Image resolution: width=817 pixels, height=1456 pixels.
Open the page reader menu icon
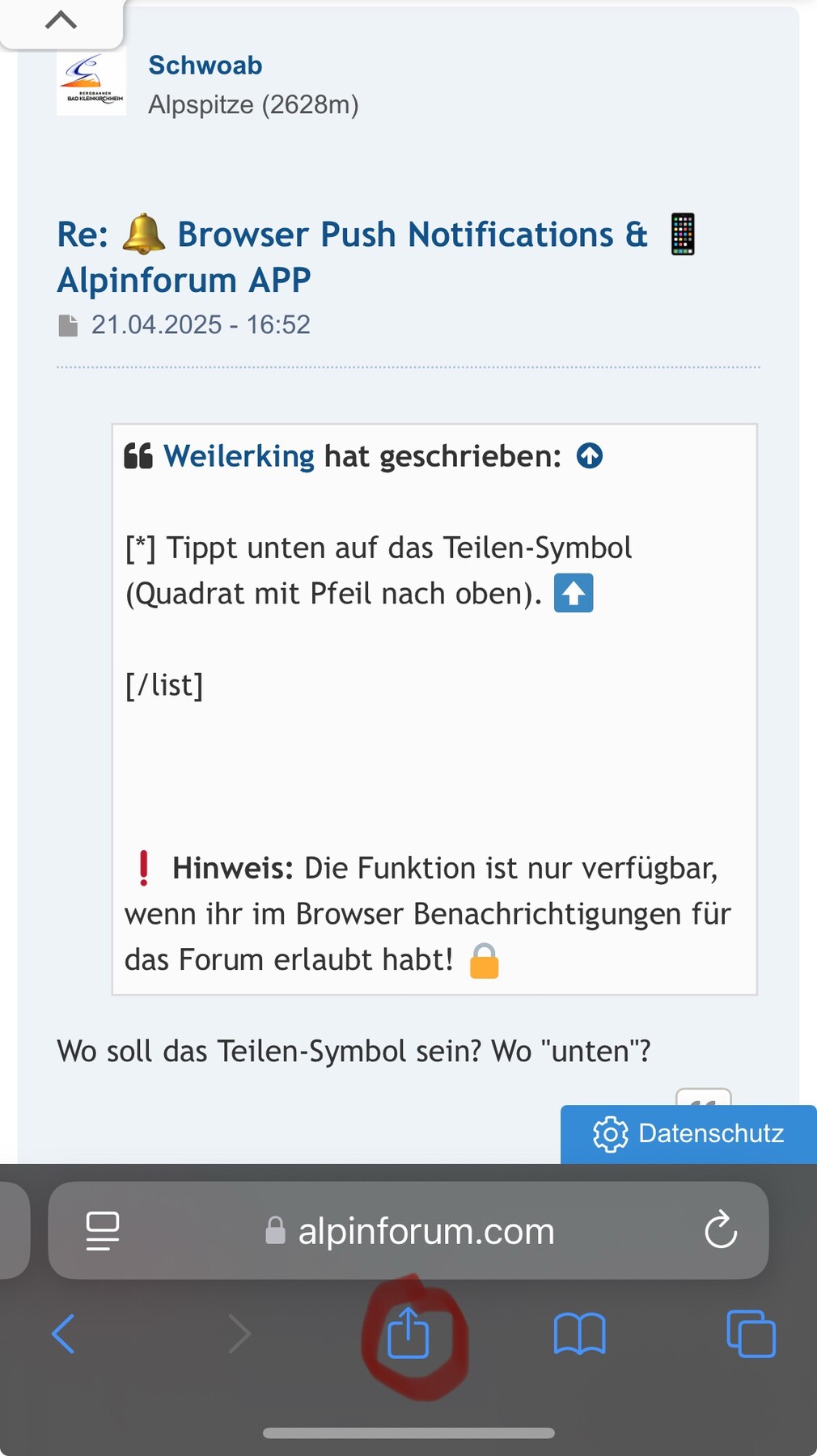tap(103, 1230)
